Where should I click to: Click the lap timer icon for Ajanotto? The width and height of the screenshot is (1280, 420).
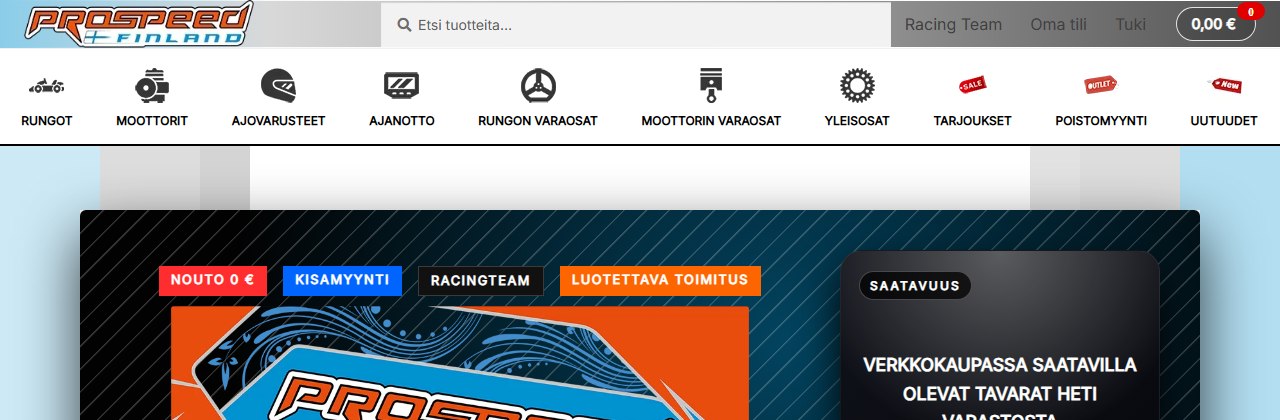tap(402, 87)
